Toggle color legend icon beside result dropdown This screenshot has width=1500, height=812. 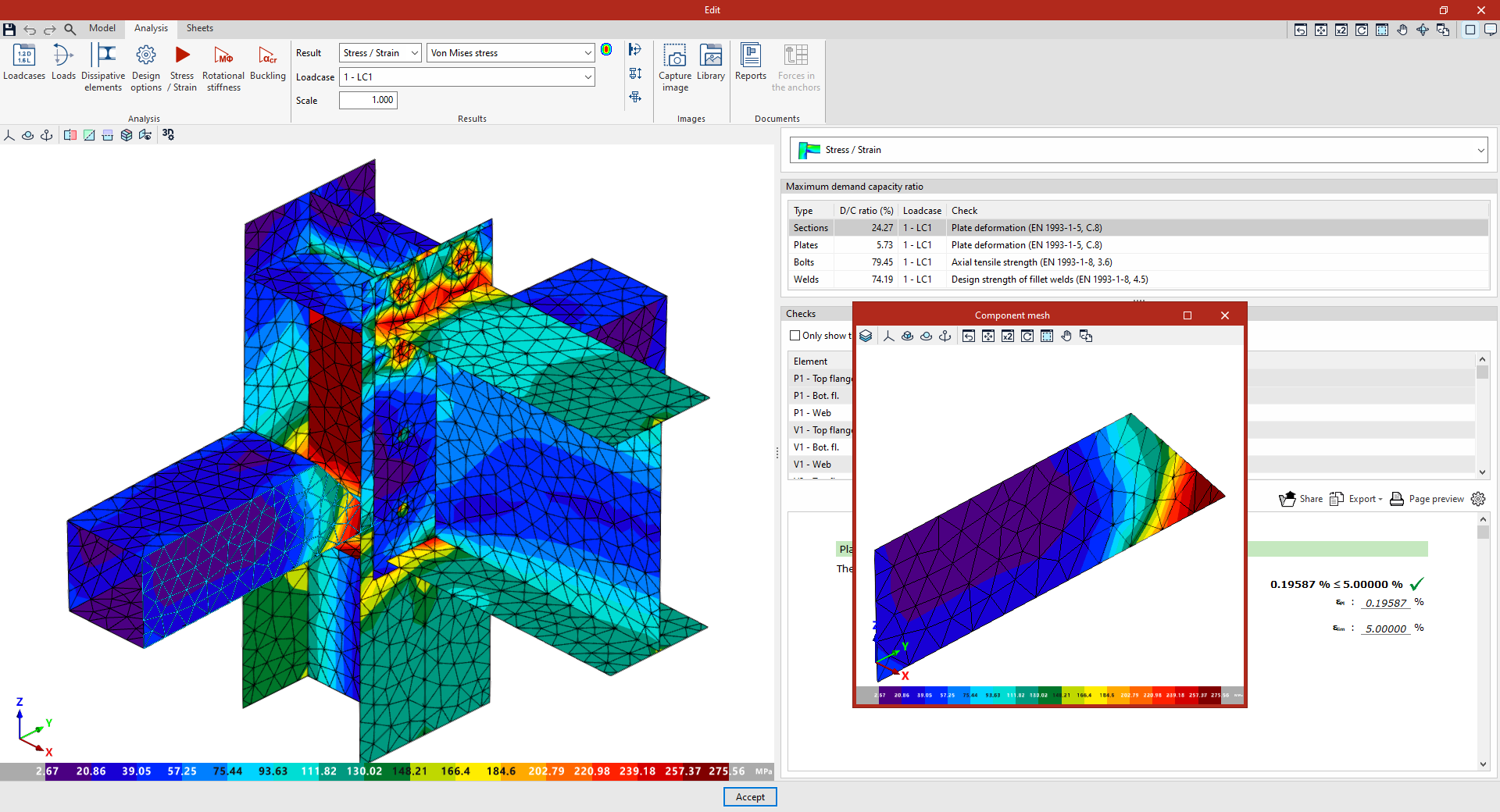(606, 50)
